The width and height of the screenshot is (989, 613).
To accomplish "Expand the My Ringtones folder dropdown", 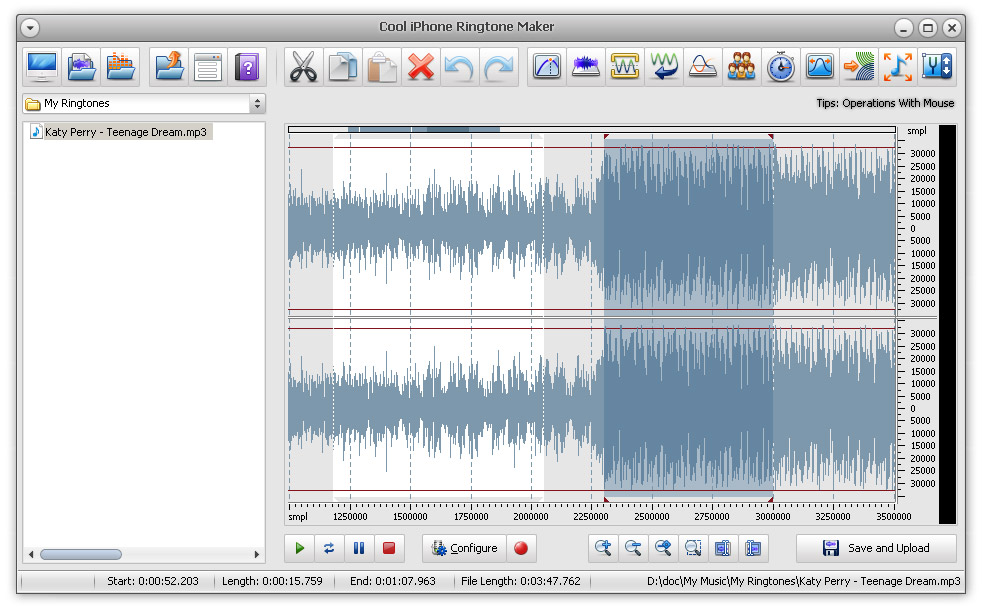I will coord(257,103).
